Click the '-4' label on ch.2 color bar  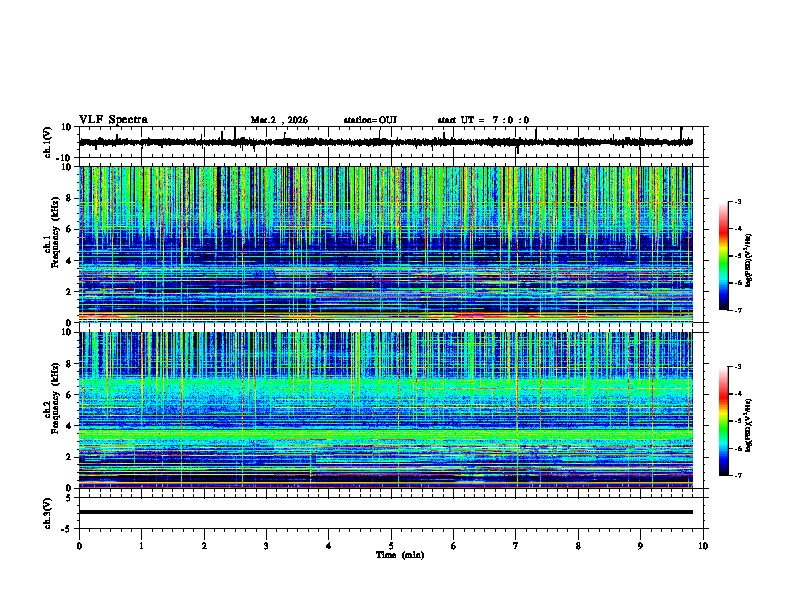738,394
